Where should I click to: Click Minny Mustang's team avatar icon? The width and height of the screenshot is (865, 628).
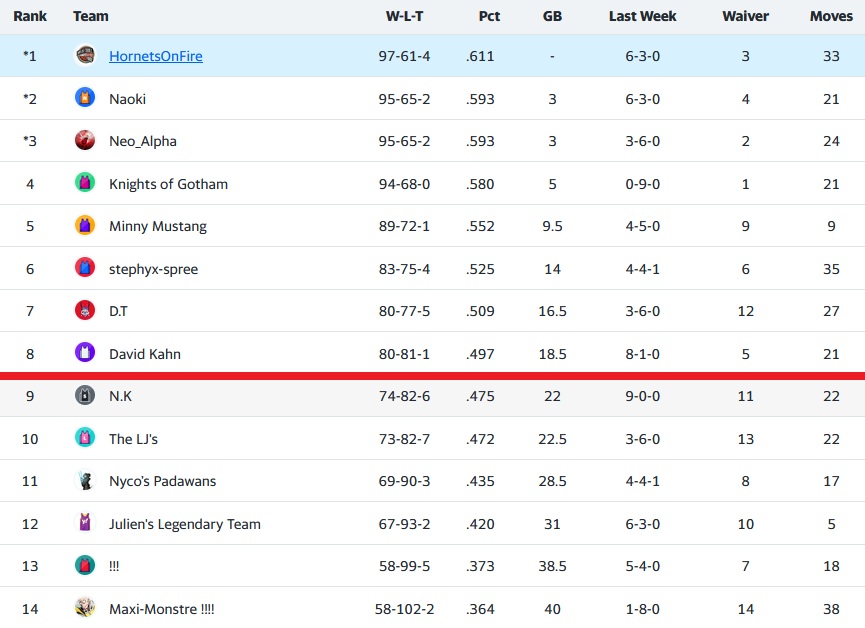85,226
